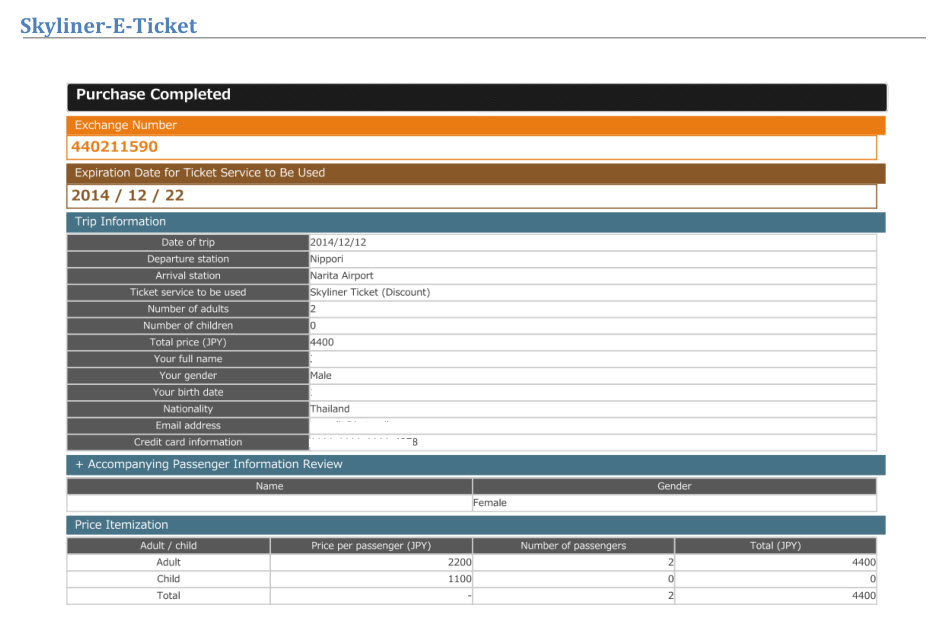Select the Male gender value
The width and height of the screenshot is (928, 622).
pos(321,375)
